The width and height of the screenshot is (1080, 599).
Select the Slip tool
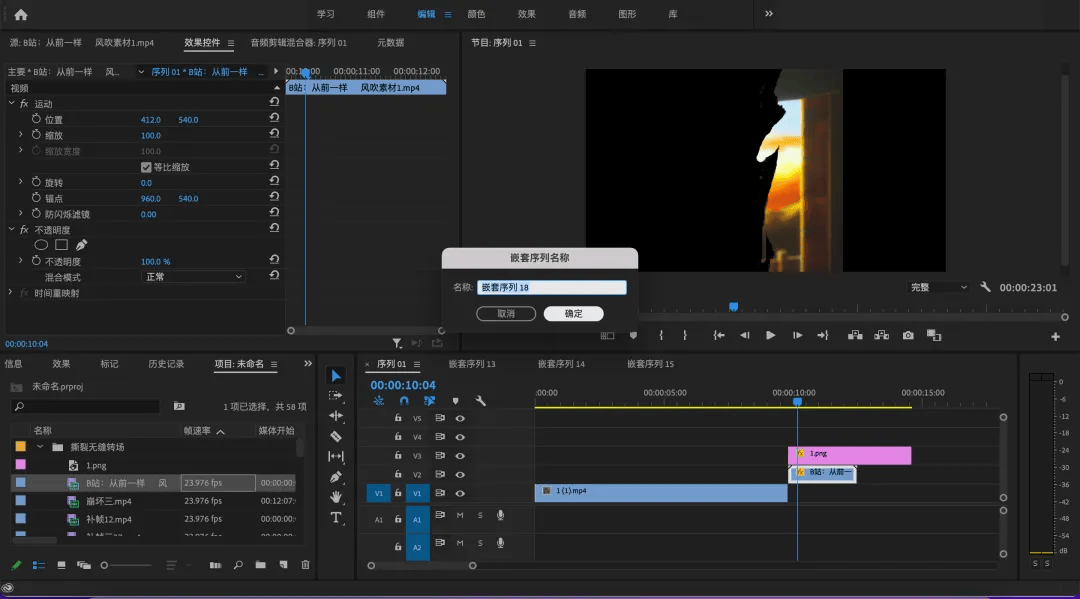[336, 456]
